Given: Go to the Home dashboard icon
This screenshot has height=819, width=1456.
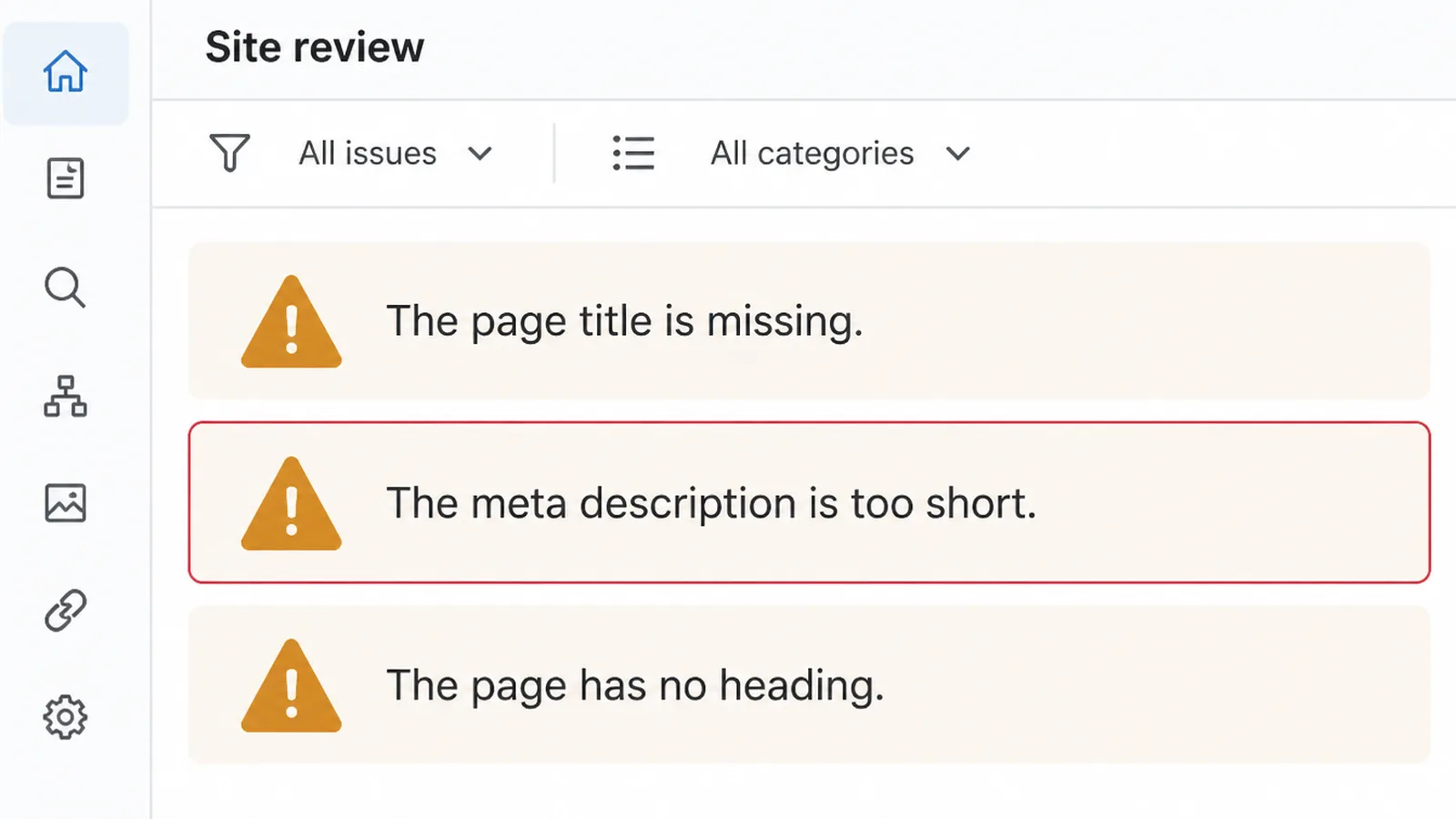Looking at the screenshot, I should coord(66,72).
